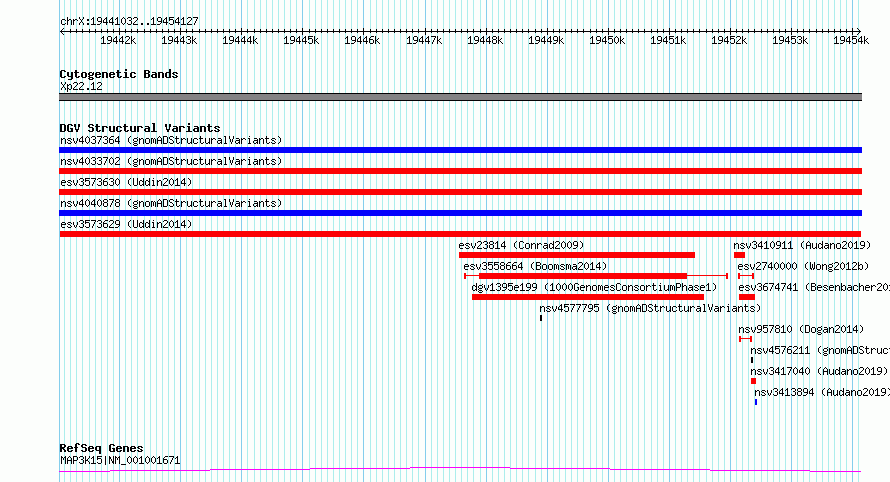Click the red nsv3417040 square marker

[x=753, y=382]
